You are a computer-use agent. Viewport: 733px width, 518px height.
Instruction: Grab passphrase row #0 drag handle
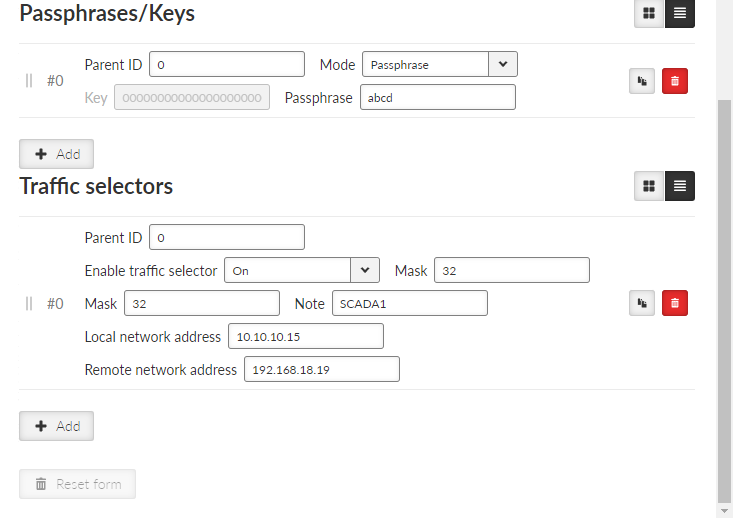[x=29, y=81]
